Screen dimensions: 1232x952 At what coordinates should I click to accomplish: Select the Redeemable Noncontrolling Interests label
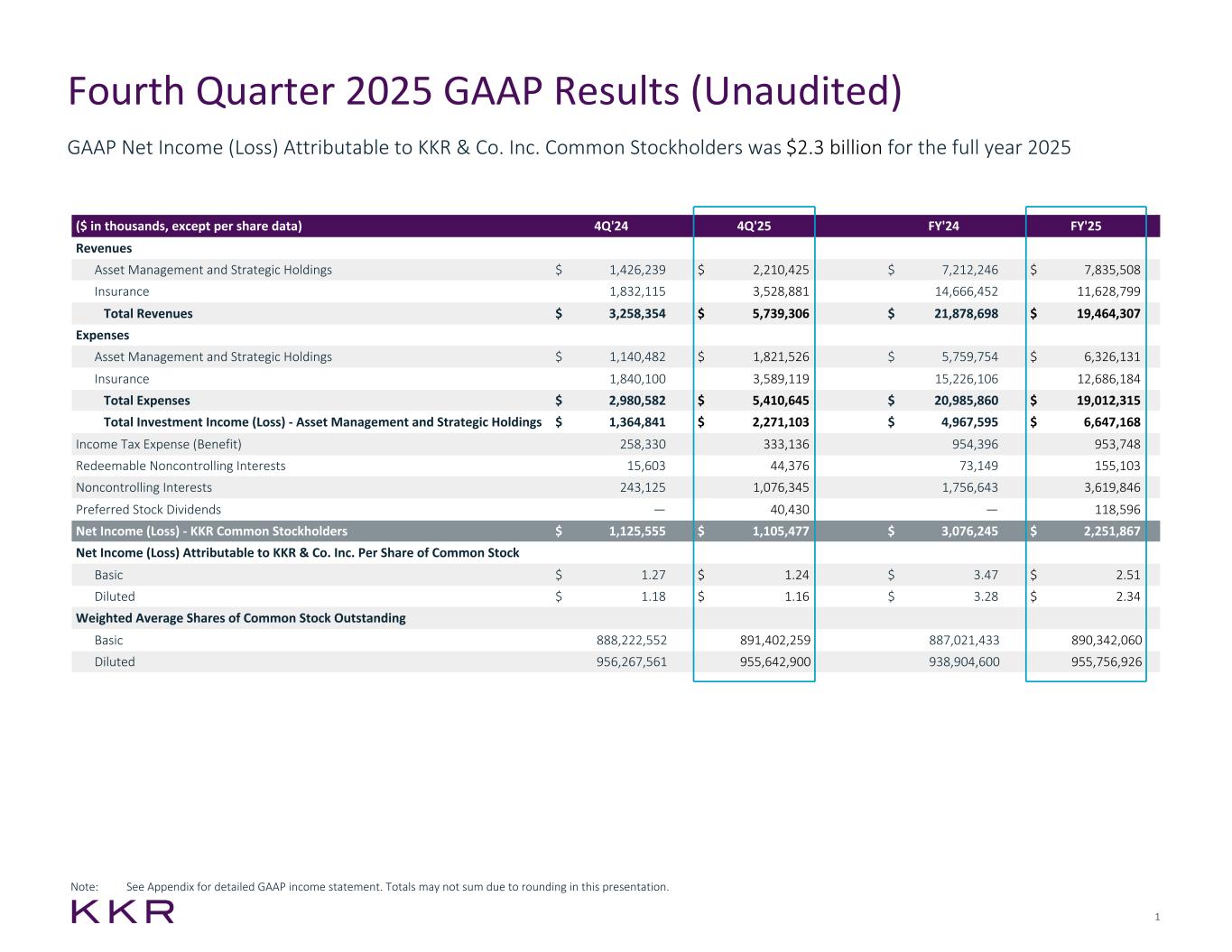point(181,466)
